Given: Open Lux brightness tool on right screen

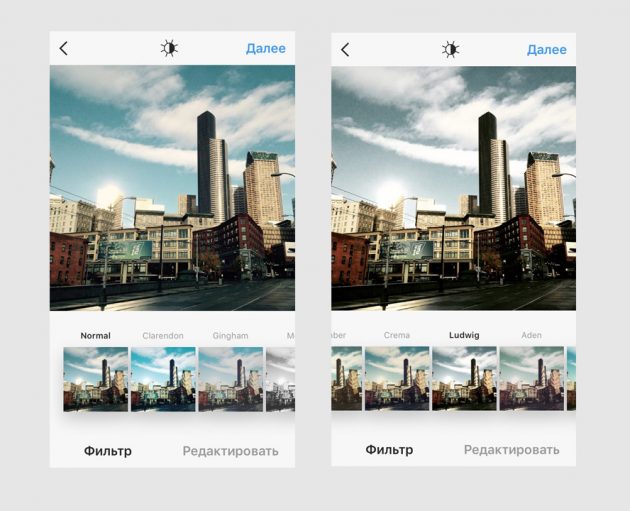Looking at the screenshot, I should click(x=451, y=49).
